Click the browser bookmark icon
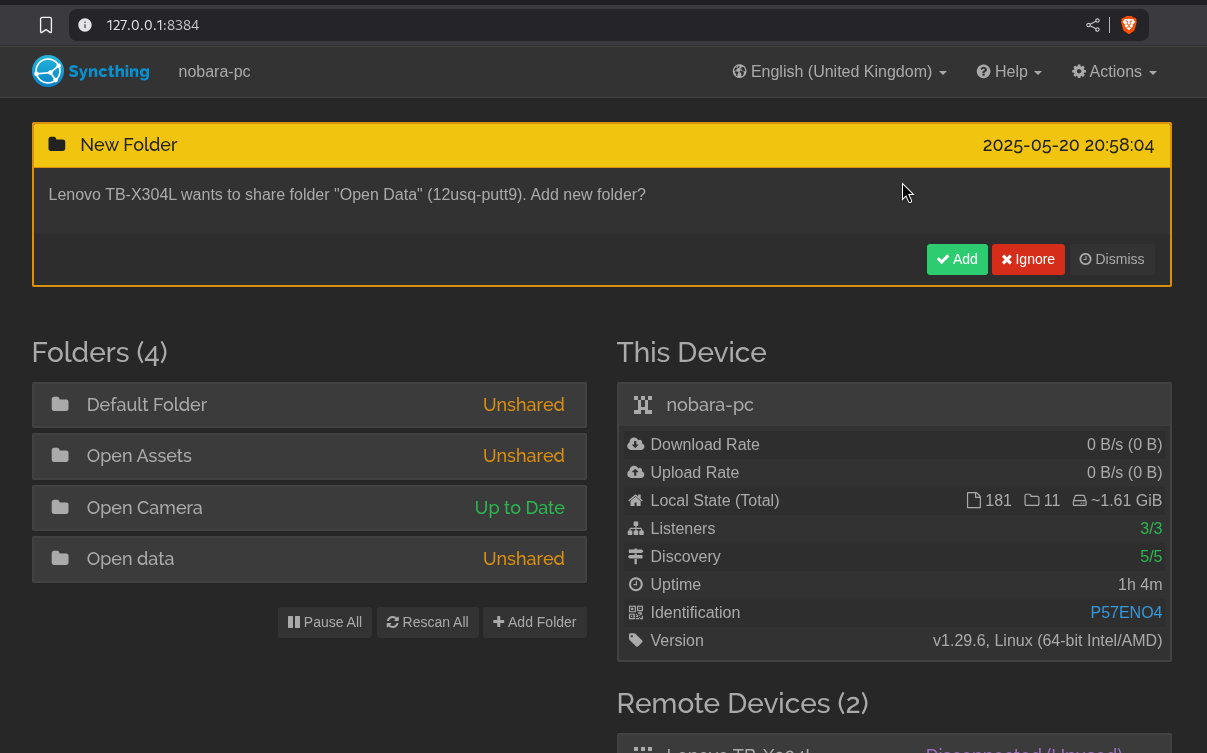The width and height of the screenshot is (1207, 753). tap(46, 25)
